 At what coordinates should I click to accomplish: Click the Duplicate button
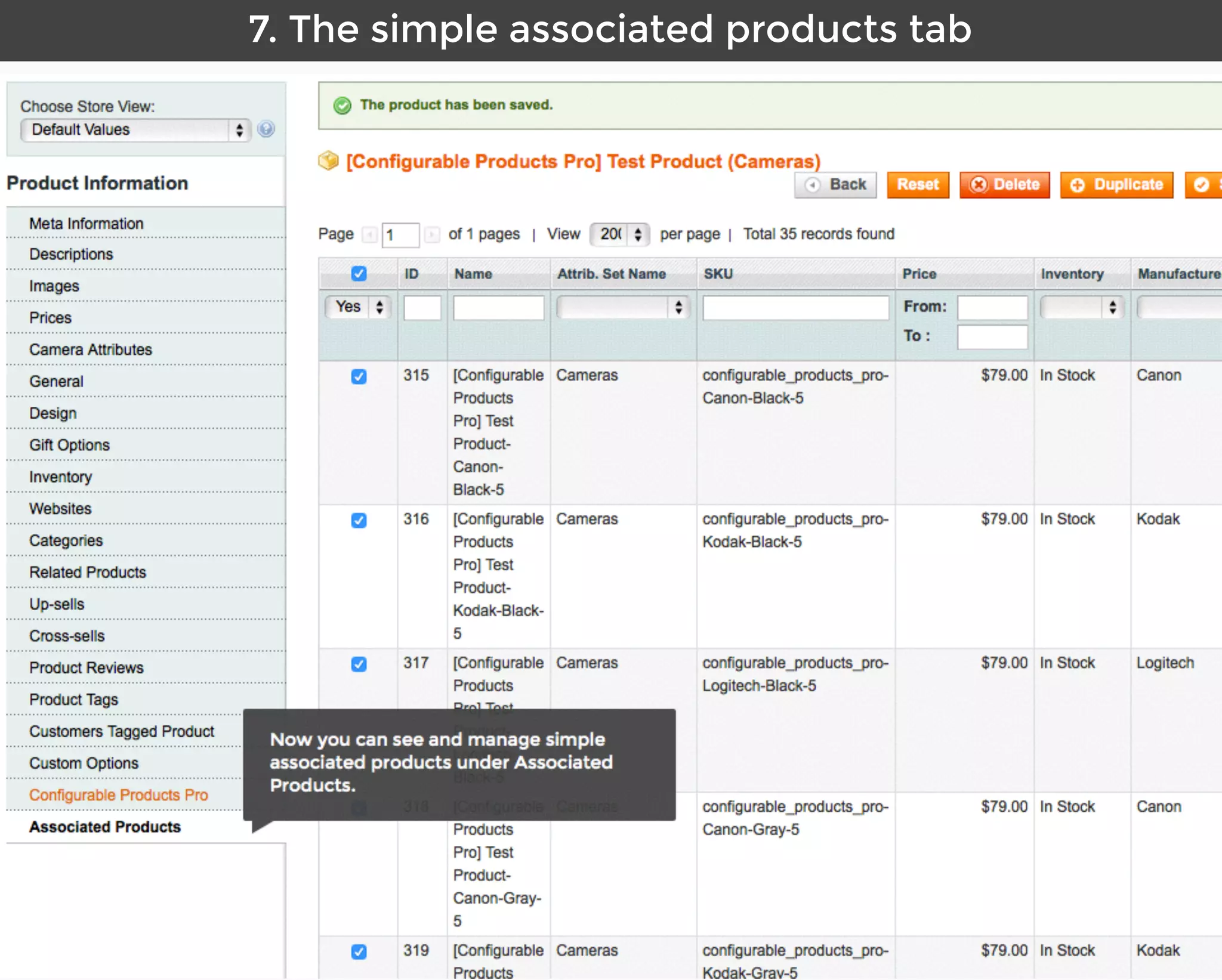click(1116, 185)
